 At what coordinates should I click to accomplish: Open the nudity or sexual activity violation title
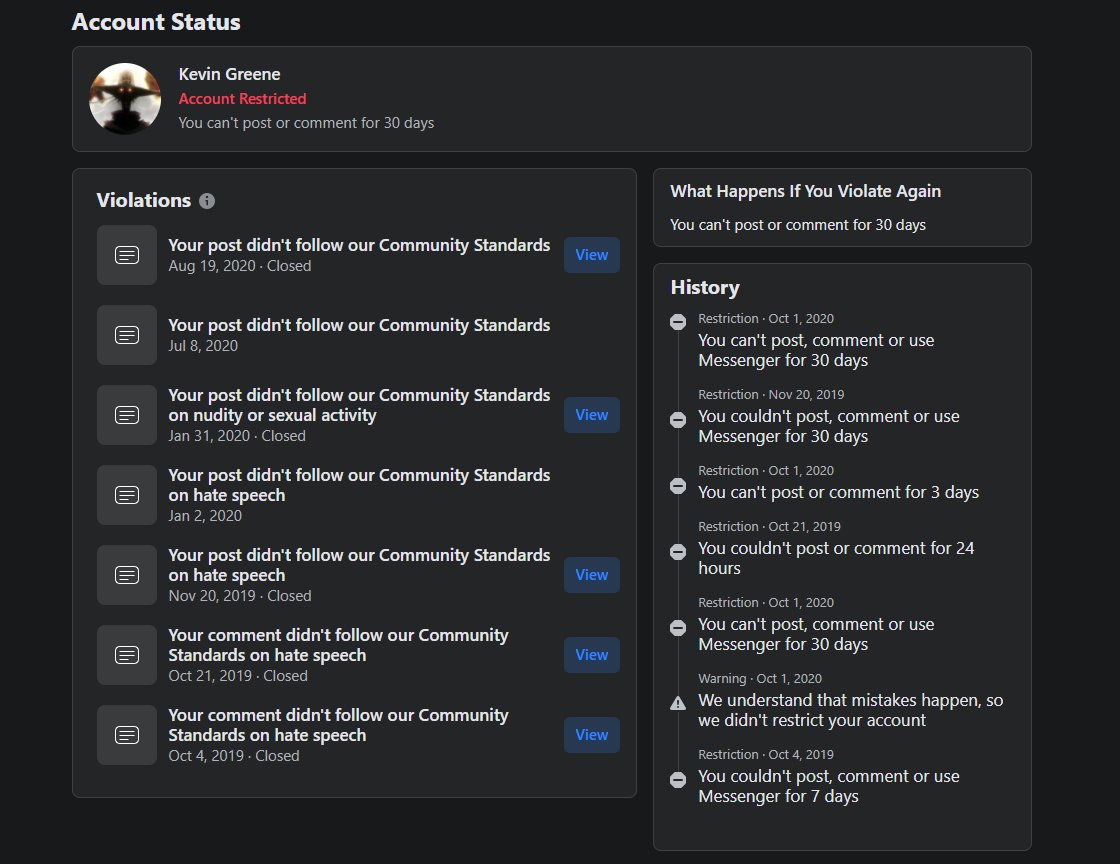[359, 405]
